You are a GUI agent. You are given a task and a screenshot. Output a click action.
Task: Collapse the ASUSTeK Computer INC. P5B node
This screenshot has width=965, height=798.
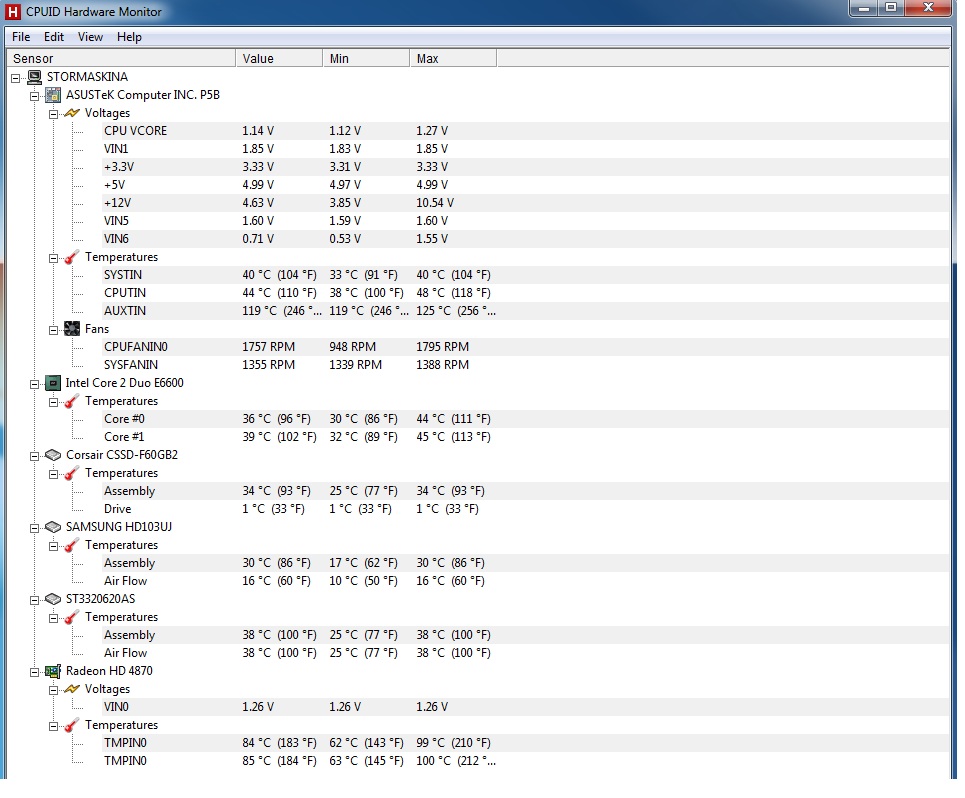34,96
